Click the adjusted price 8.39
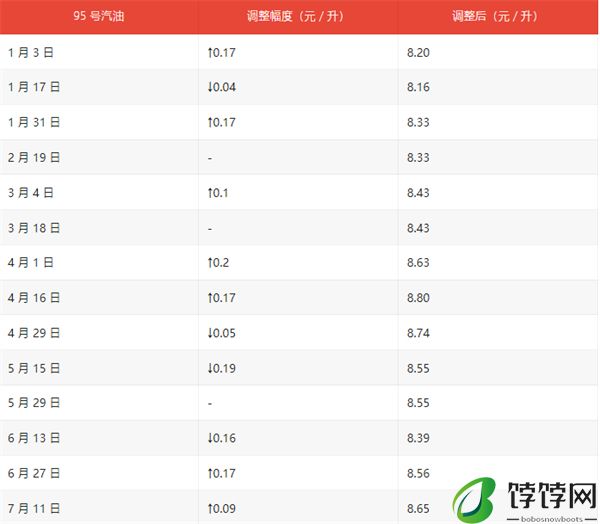 pyautogui.click(x=418, y=438)
